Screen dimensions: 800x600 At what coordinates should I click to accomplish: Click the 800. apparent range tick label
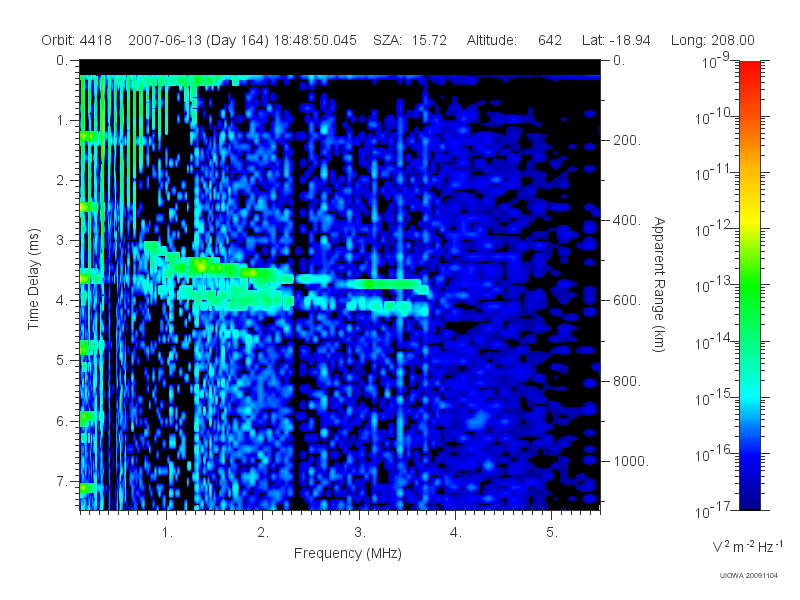click(x=627, y=381)
